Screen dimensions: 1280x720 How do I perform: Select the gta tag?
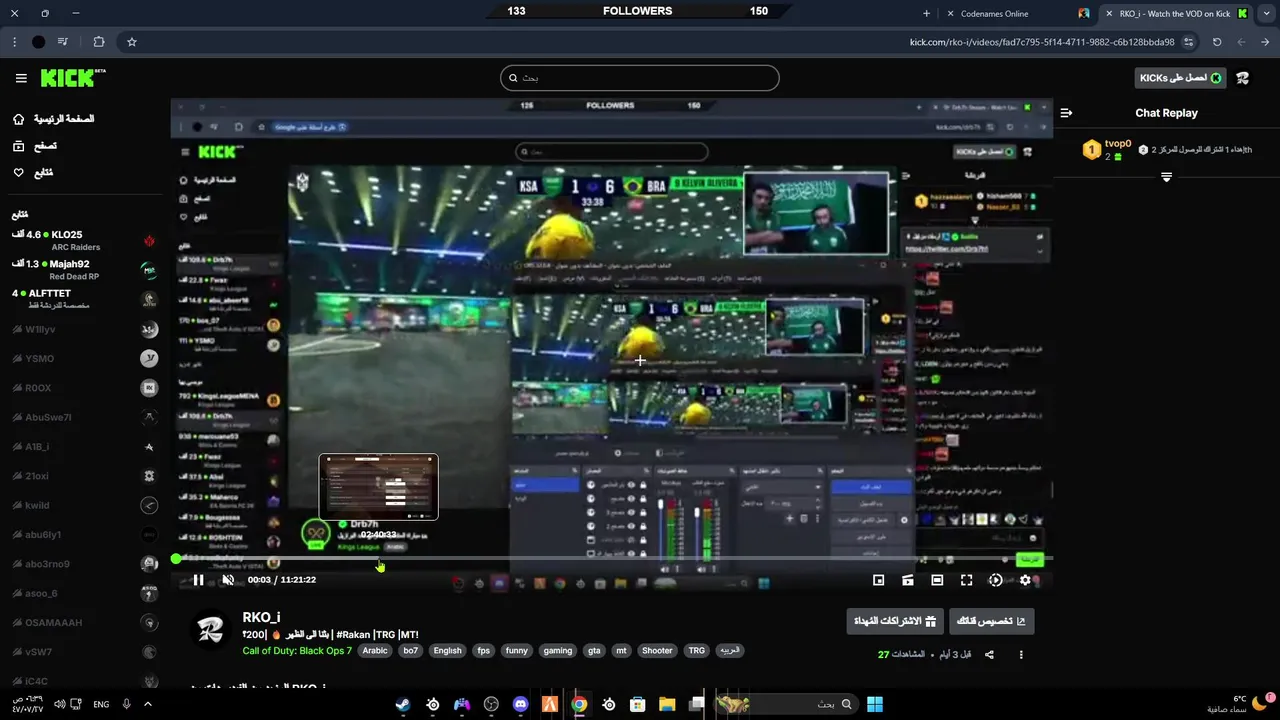(x=594, y=651)
